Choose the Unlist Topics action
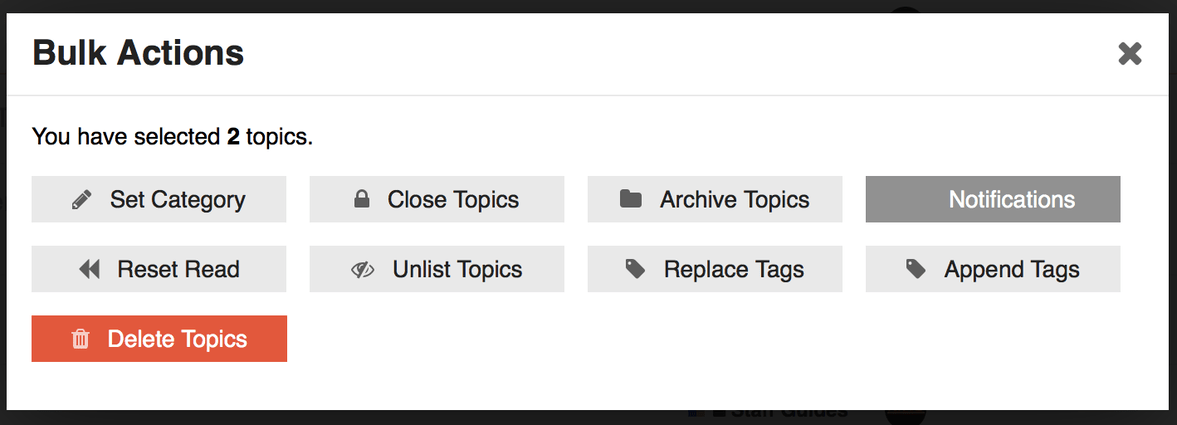Viewport: 1177px width, 425px height. (x=437, y=269)
